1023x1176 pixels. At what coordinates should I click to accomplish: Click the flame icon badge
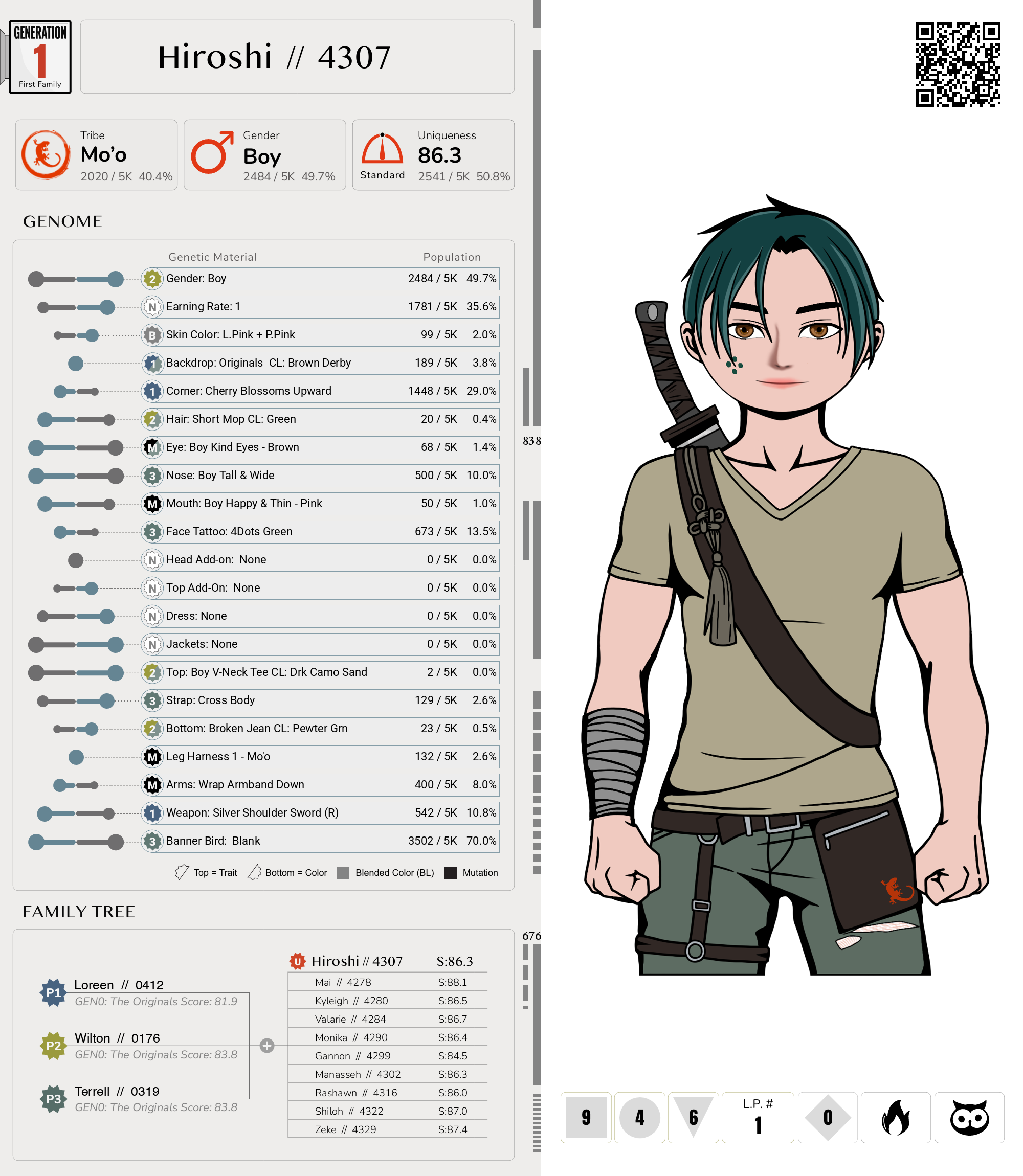point(895,1117)
